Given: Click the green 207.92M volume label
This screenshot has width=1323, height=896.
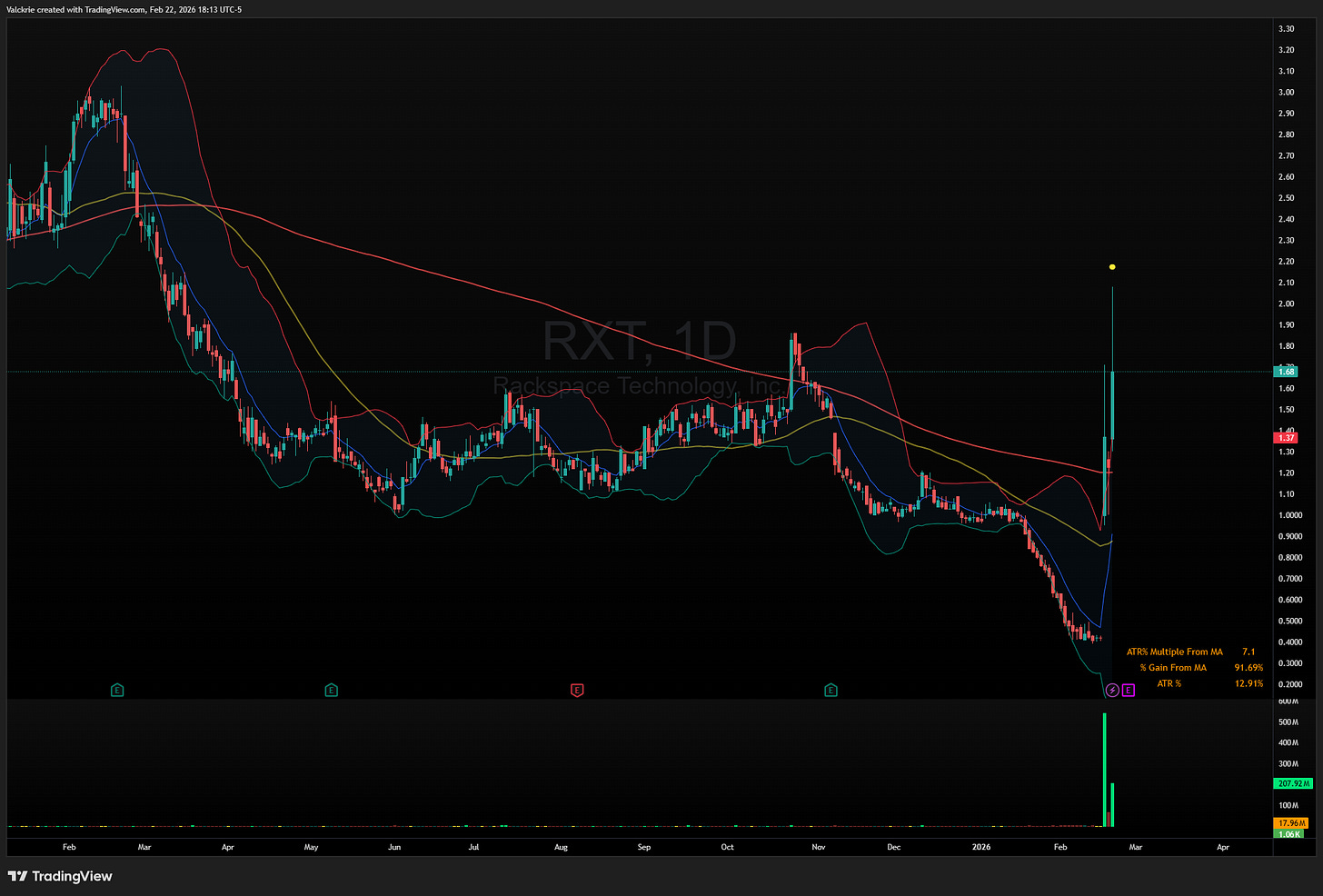Looking at the screenshot, I should [1293, 783].
